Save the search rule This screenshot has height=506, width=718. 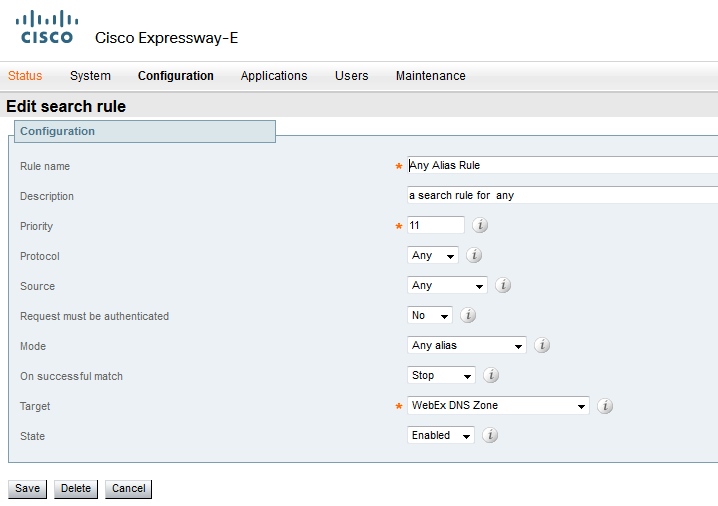[x=27, y=489]
